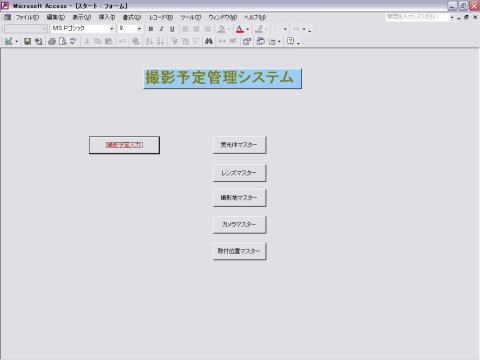Open the レコード(R) menu
The width and height of the screenshot is (480, 360).
[161, 17]
